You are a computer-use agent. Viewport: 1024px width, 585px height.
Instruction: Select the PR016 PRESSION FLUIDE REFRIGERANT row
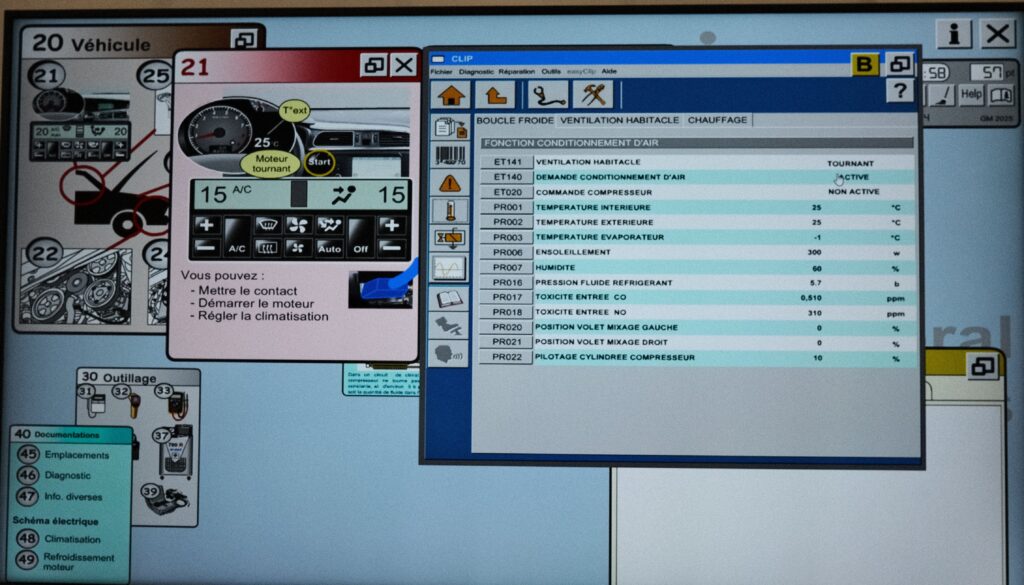[x=696, y=283]
